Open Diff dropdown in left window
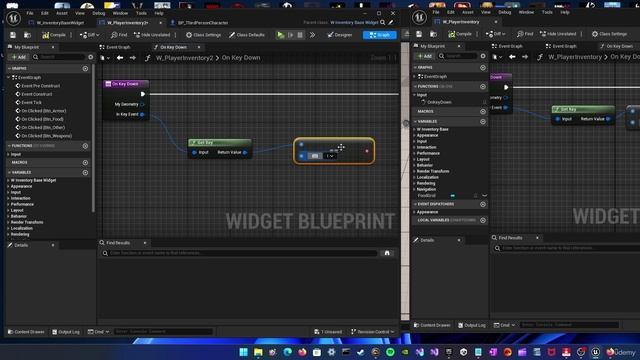Screen dimensions: 640x360 click(89, 35)
